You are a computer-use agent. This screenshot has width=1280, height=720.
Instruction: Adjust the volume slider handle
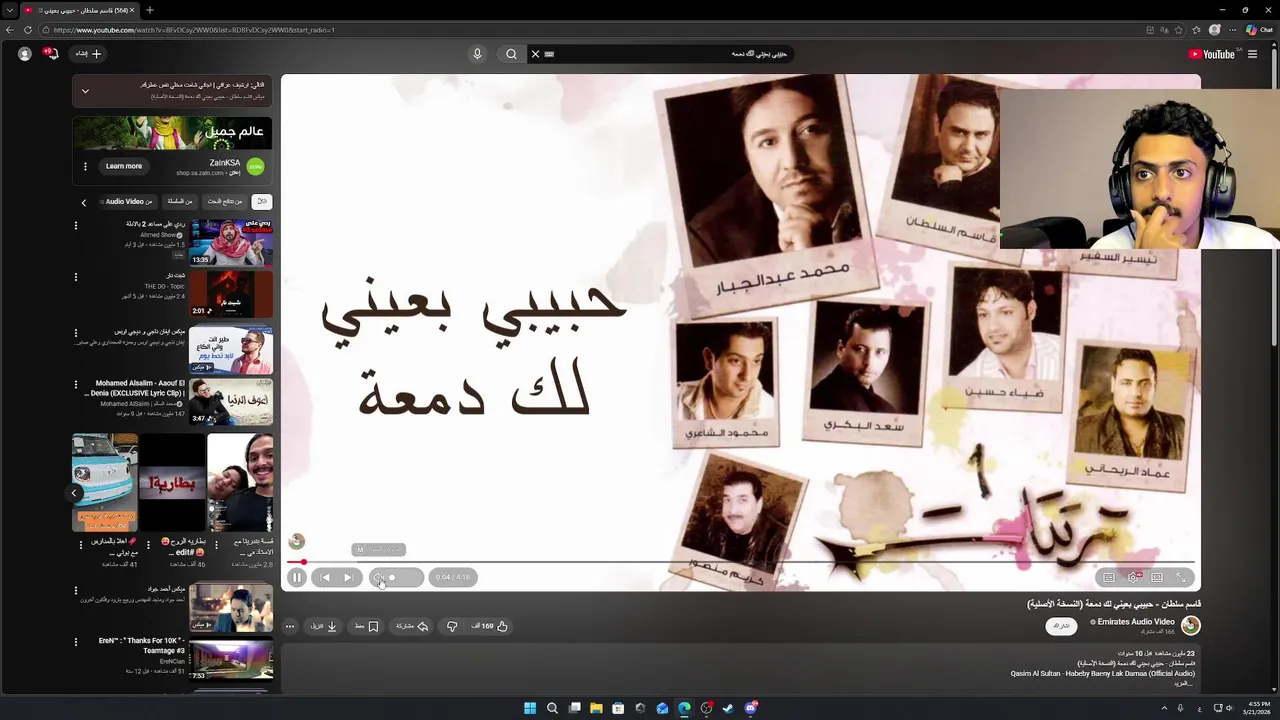tap(392, 577)
